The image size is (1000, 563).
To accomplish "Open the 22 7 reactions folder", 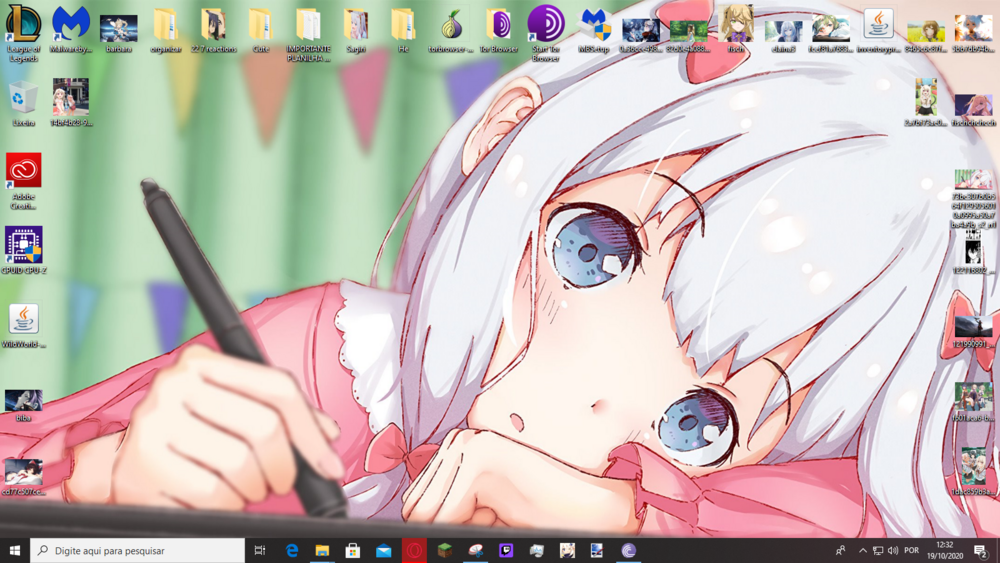I will [x=213, y=31].
